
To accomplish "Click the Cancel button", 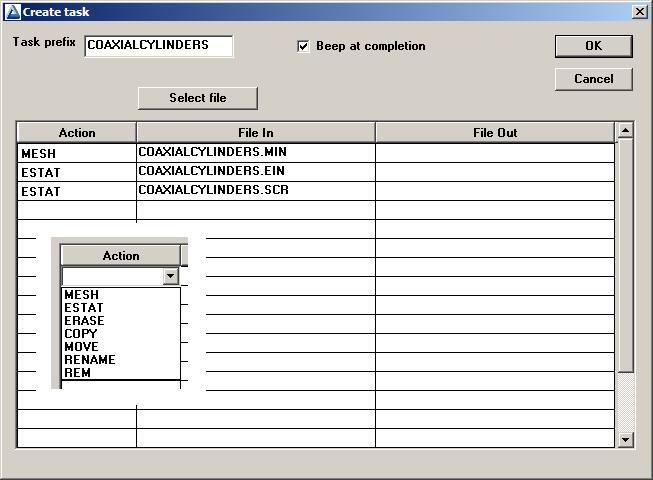I will click(593, 79).
